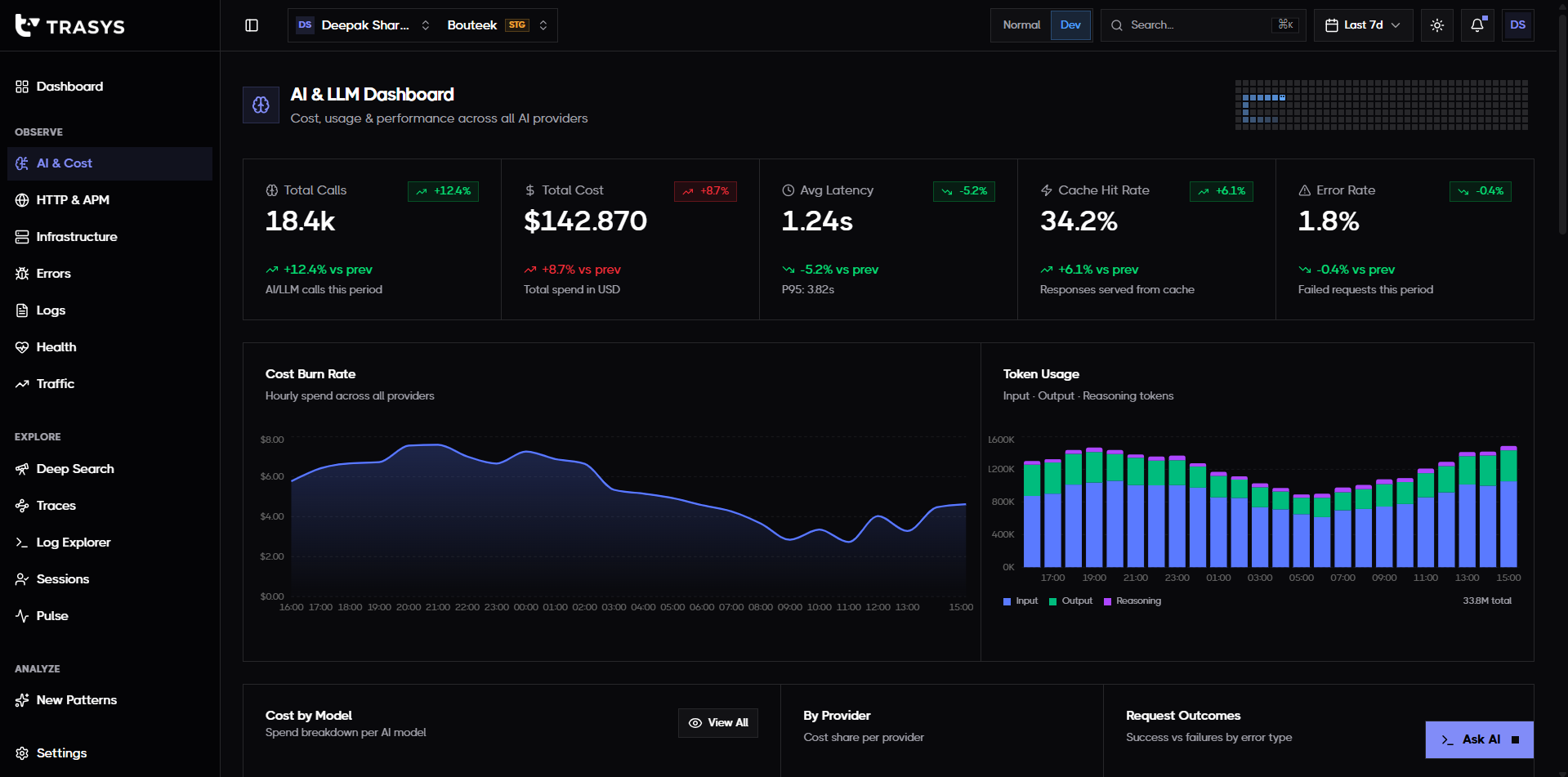This screenshot has height=777, width=1568.
Task: Open the Deepak Shar... account switcher
Action: pos(363,25)
